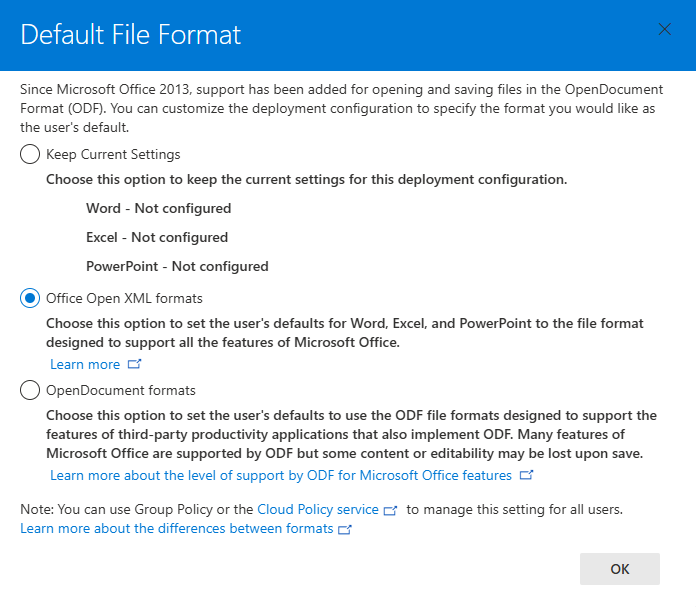Open Learn more about differences between formats

tap(177, 528)
